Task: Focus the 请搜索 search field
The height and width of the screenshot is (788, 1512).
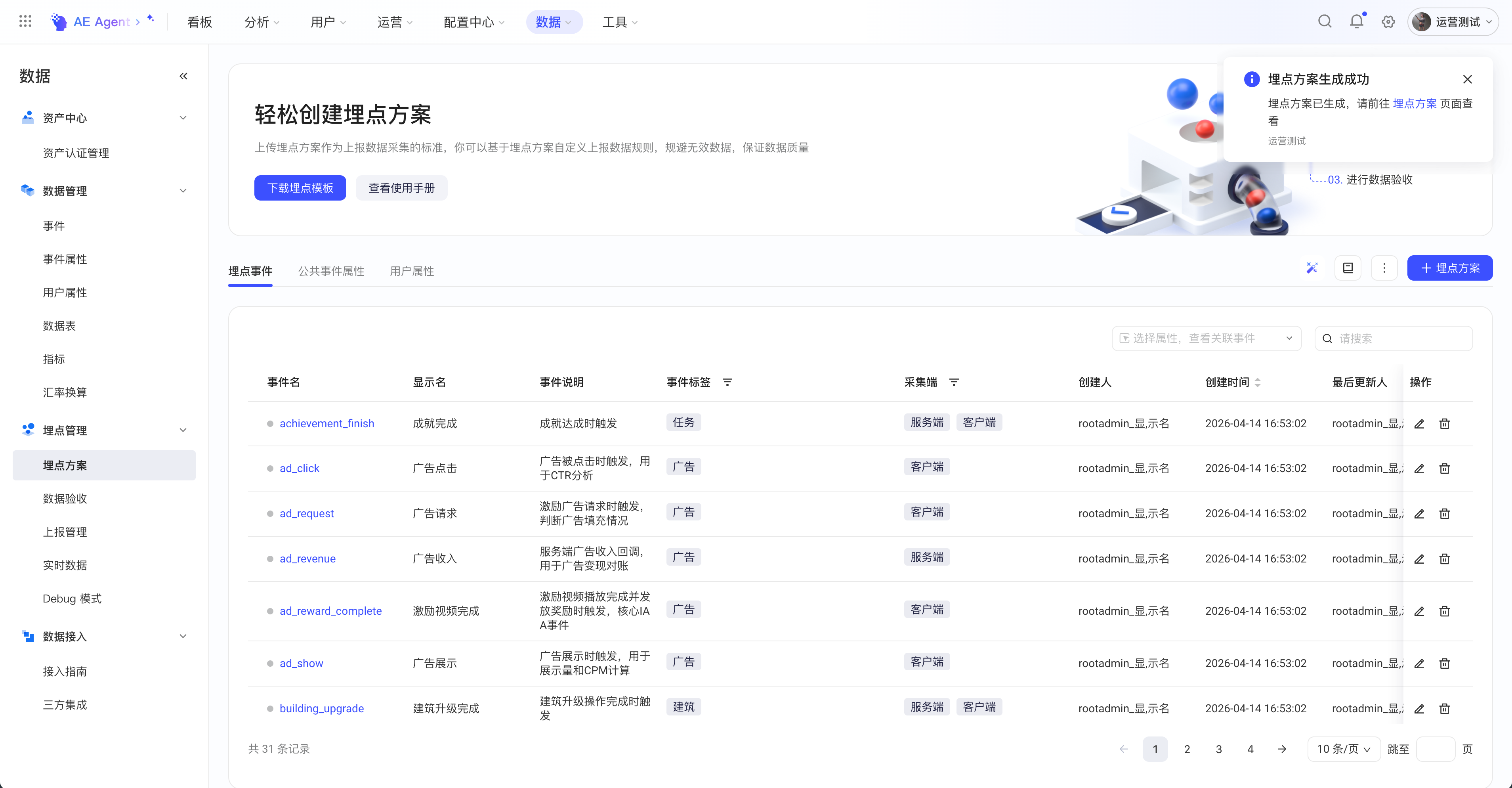Action: point(1394,339)
